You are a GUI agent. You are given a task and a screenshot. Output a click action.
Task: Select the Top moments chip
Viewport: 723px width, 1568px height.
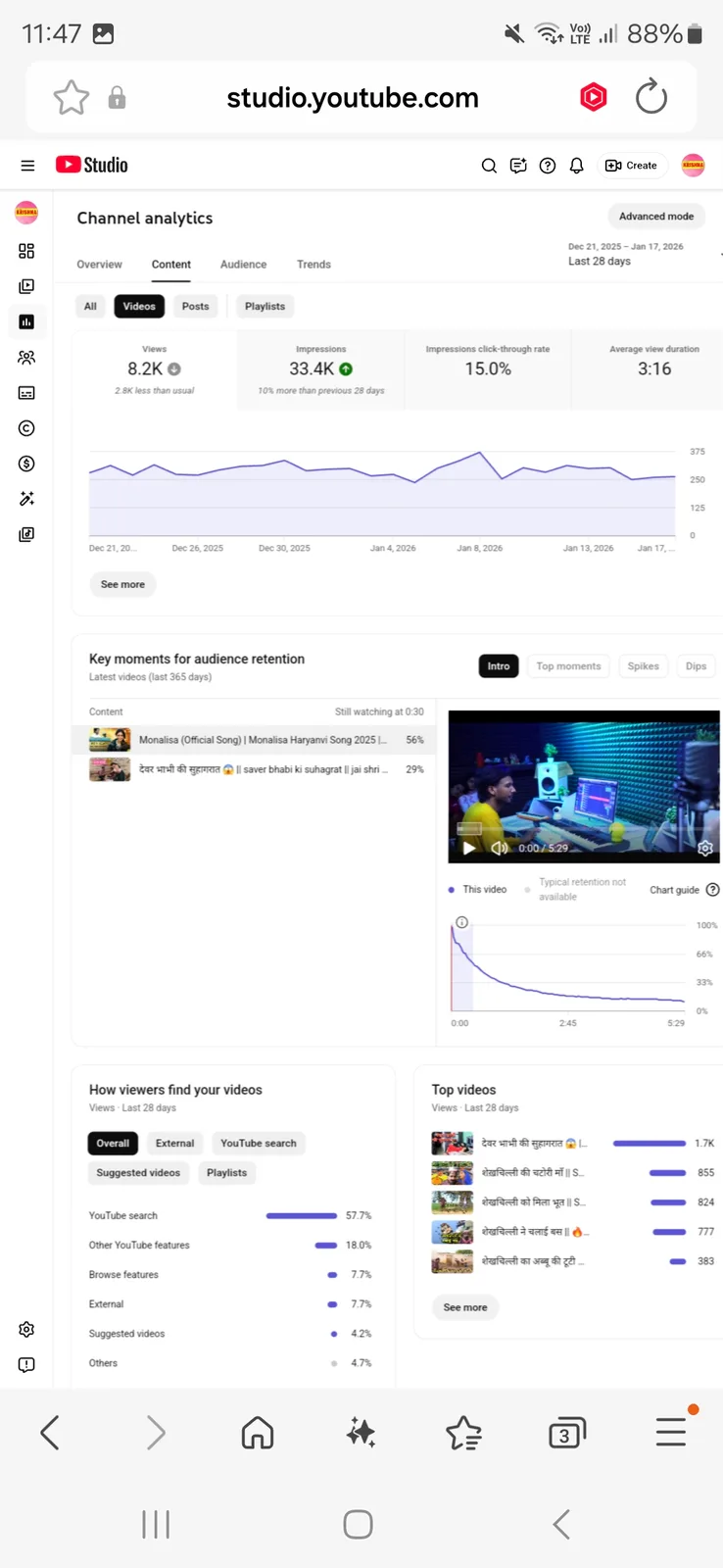568,666
